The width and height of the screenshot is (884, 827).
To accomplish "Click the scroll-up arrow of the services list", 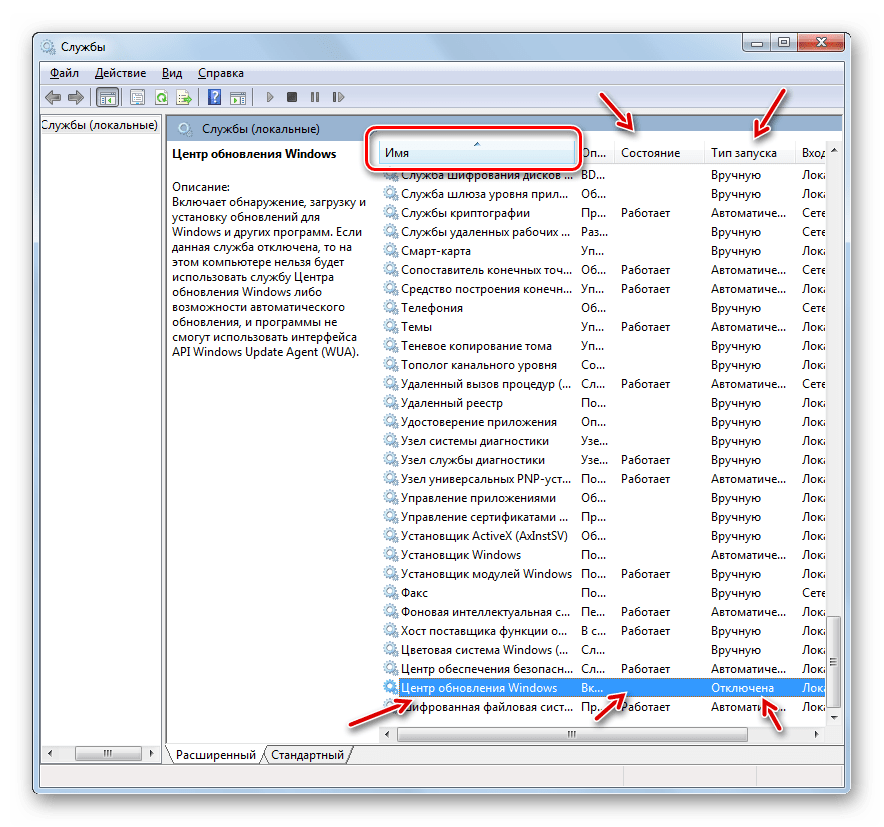I will coord(834,151).
